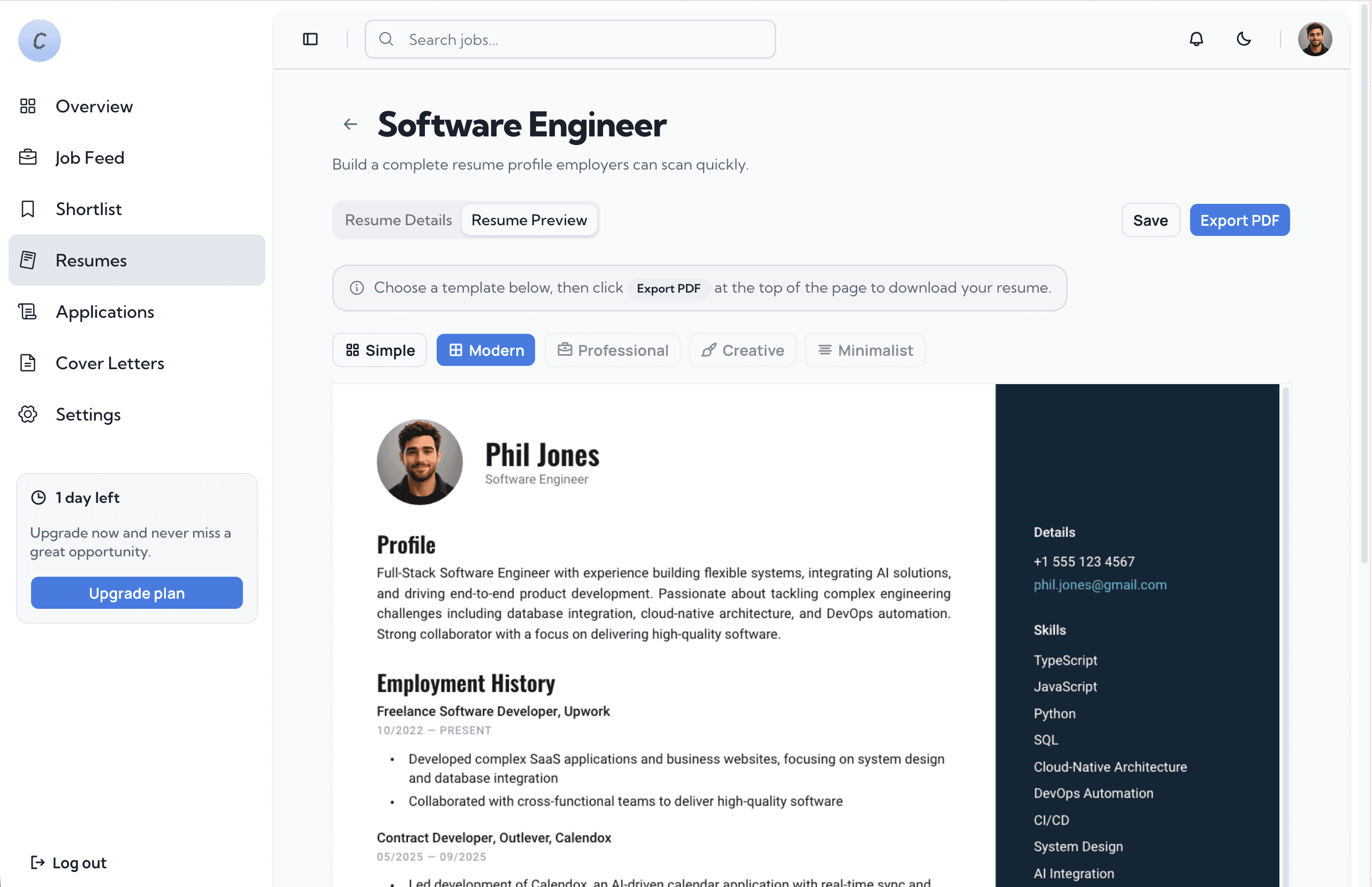This screenshot has width=1372, height=887.
Task: Click the Details heading in resume sidebar
Action: point(1054,532)
